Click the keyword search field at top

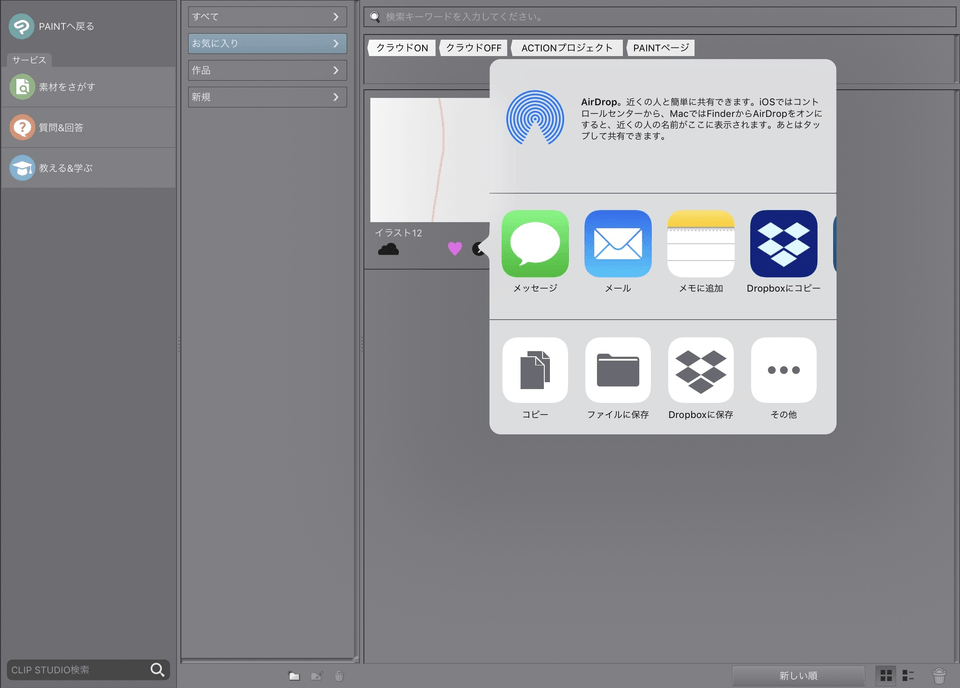pyautogui.click(x=660, y=17)
